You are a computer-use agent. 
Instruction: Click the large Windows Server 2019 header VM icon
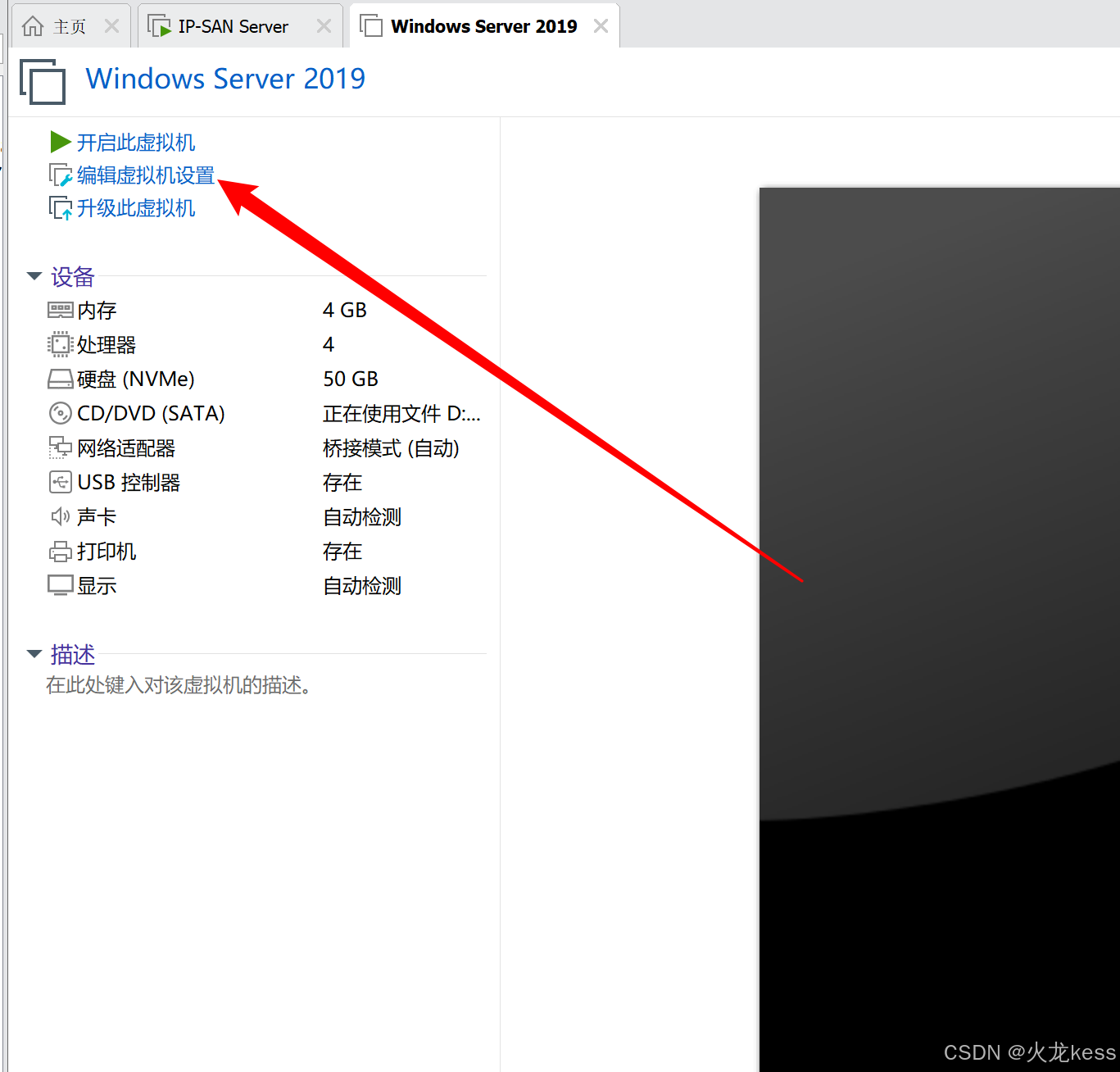(43, 82)
